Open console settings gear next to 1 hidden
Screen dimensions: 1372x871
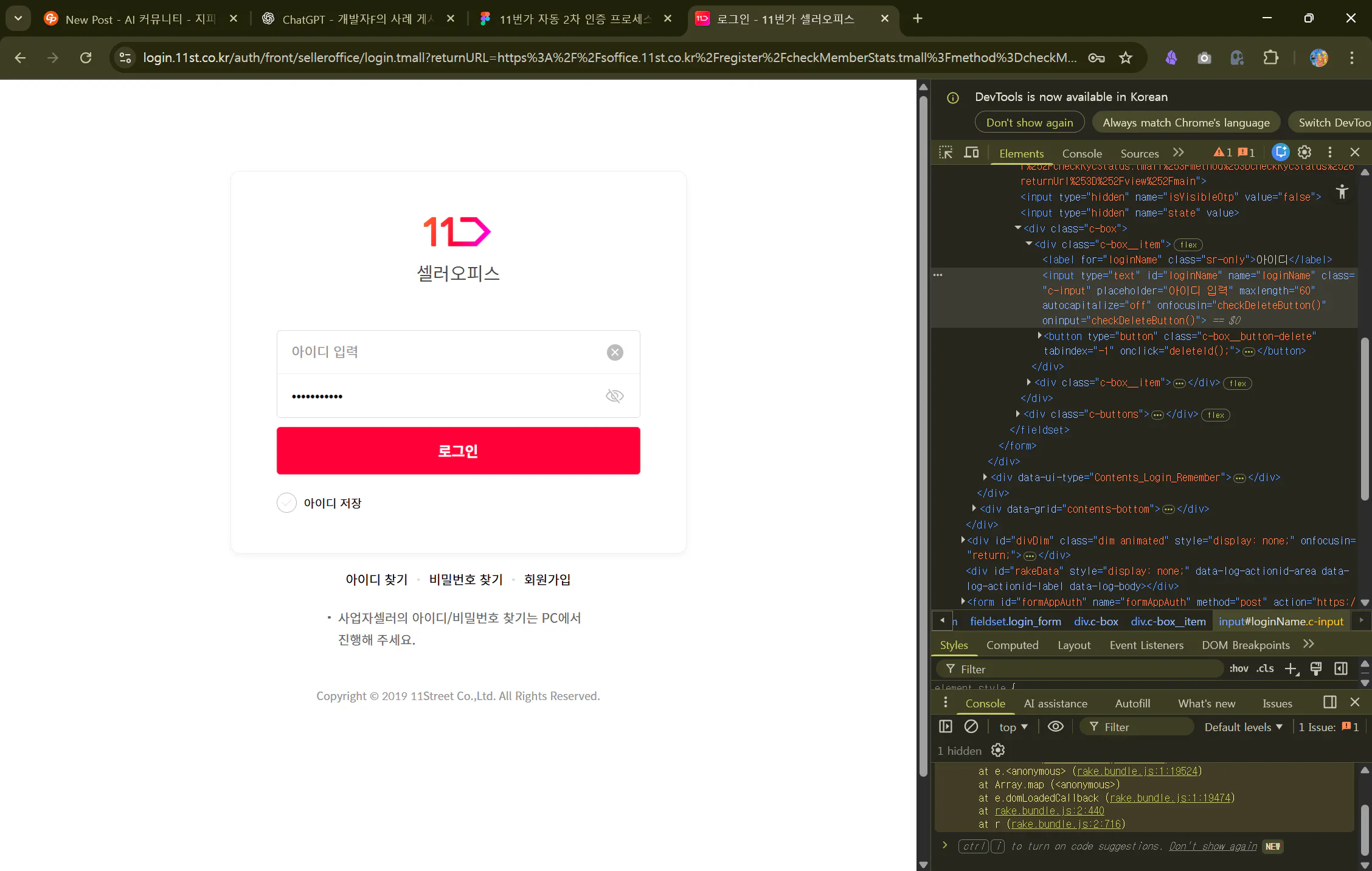click(x=997, y=750)
